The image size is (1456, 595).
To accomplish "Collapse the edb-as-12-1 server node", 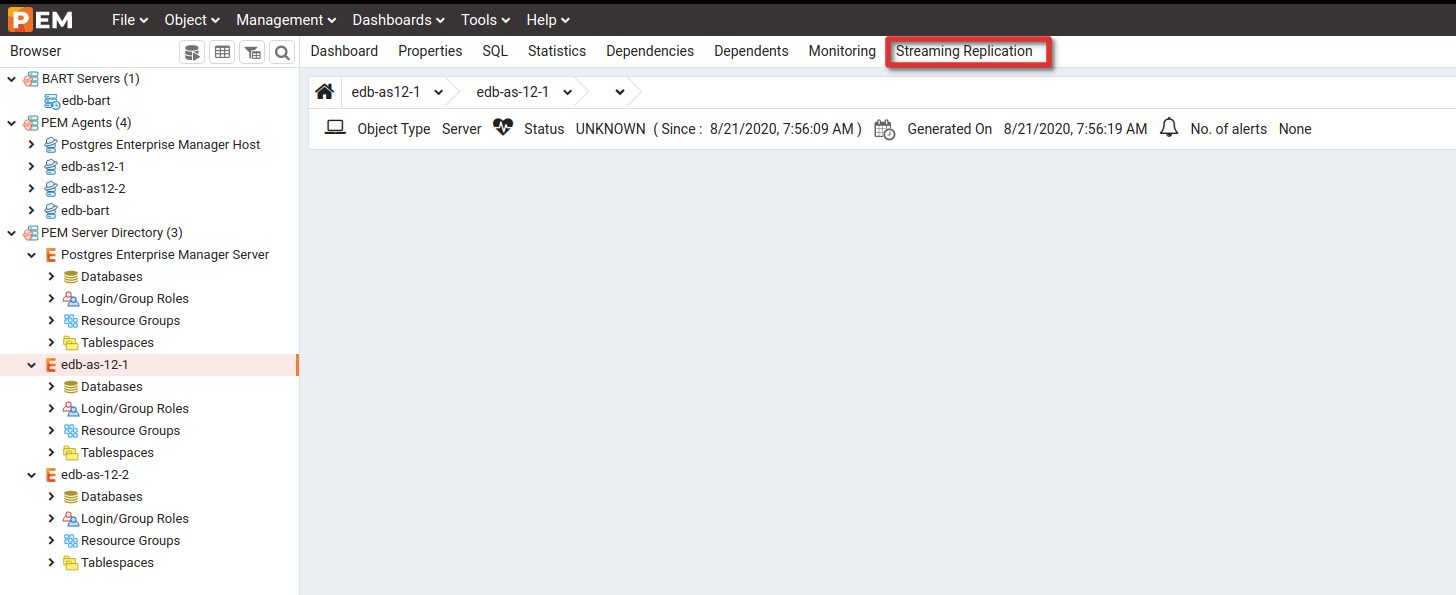I will click(32, 365).
